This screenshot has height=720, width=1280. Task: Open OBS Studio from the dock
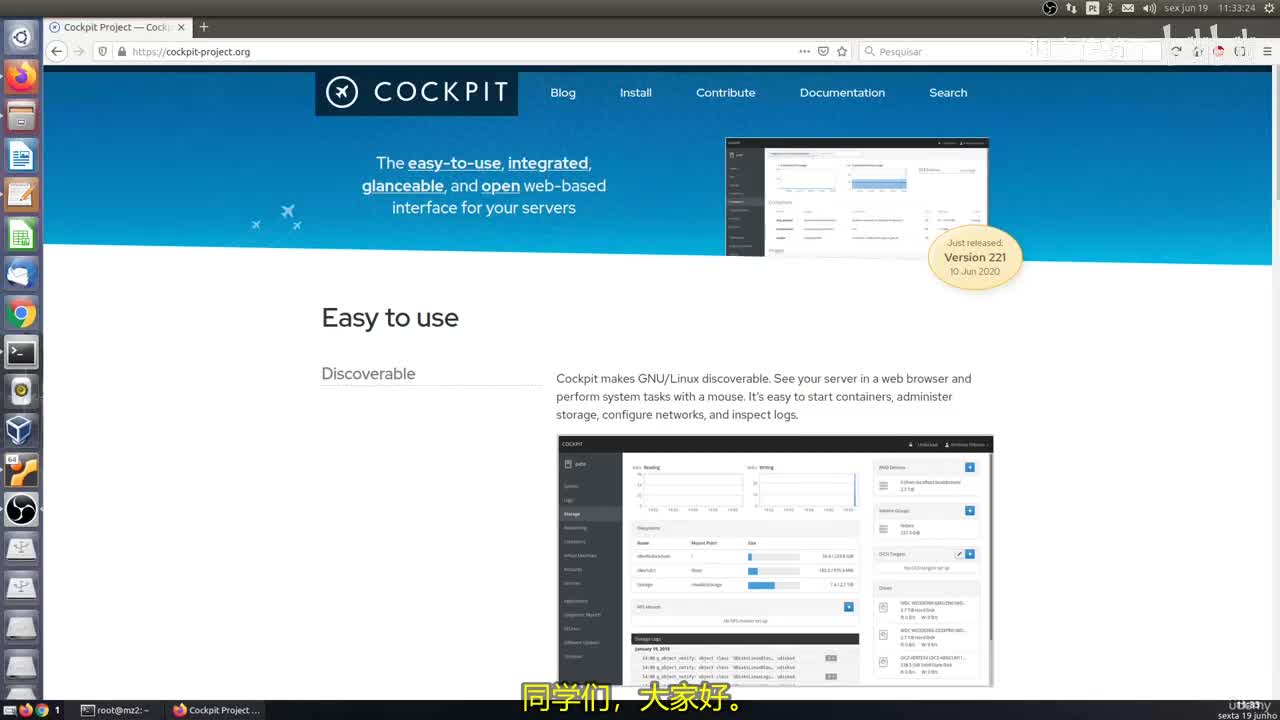pos(21,509)
